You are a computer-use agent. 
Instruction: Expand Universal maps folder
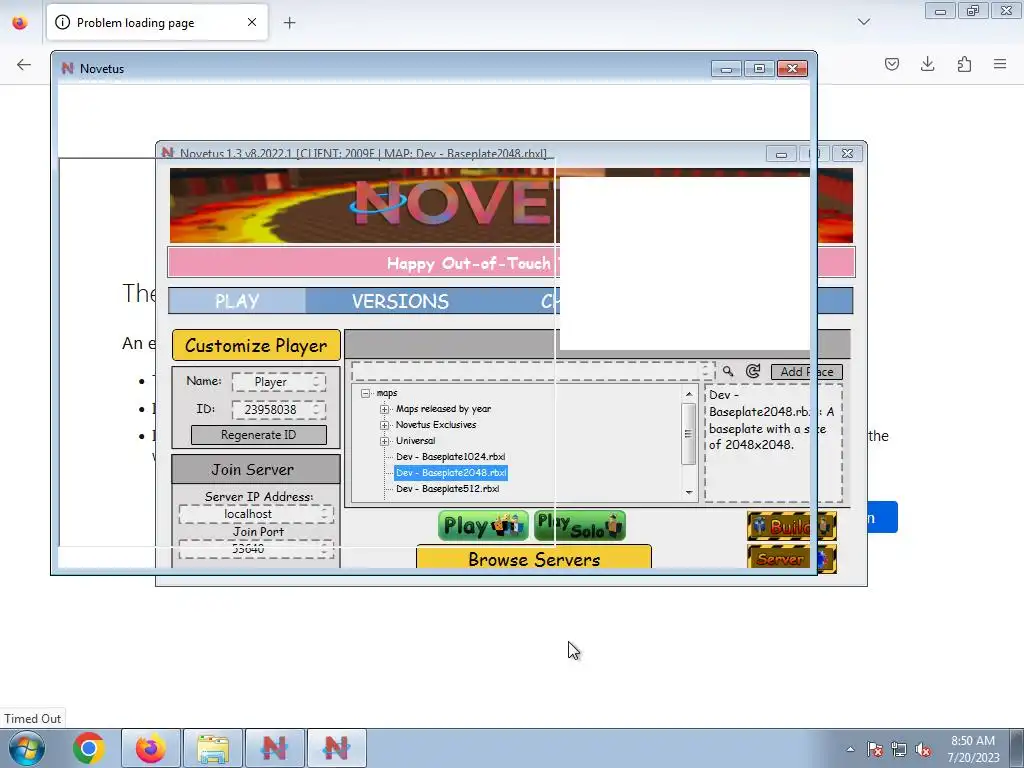[385, 441]
